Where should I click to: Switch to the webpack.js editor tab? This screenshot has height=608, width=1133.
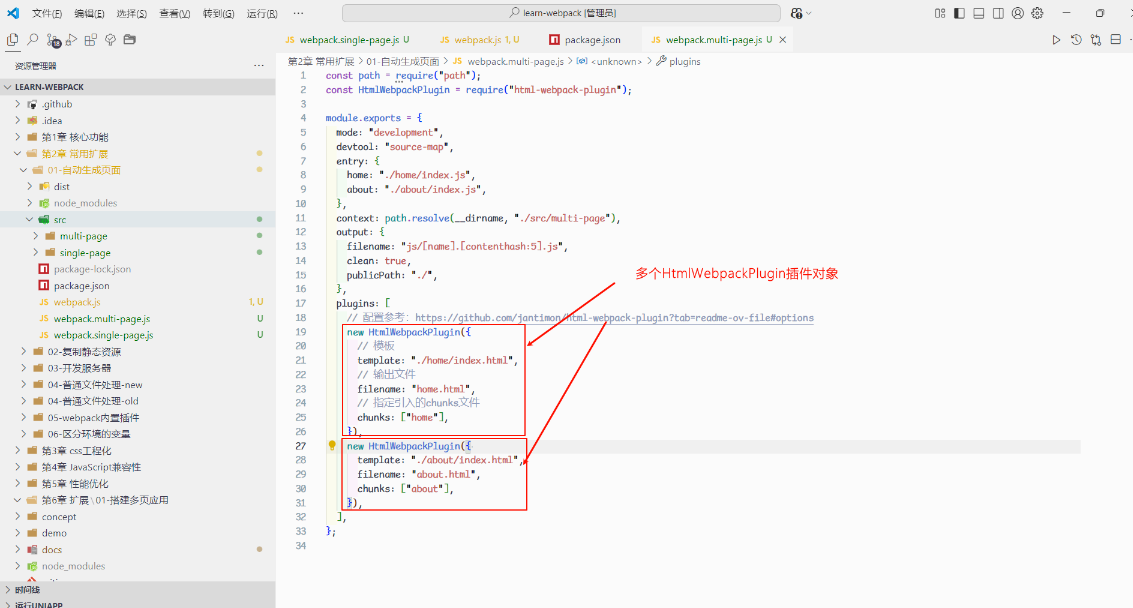(x=480, y=40)
